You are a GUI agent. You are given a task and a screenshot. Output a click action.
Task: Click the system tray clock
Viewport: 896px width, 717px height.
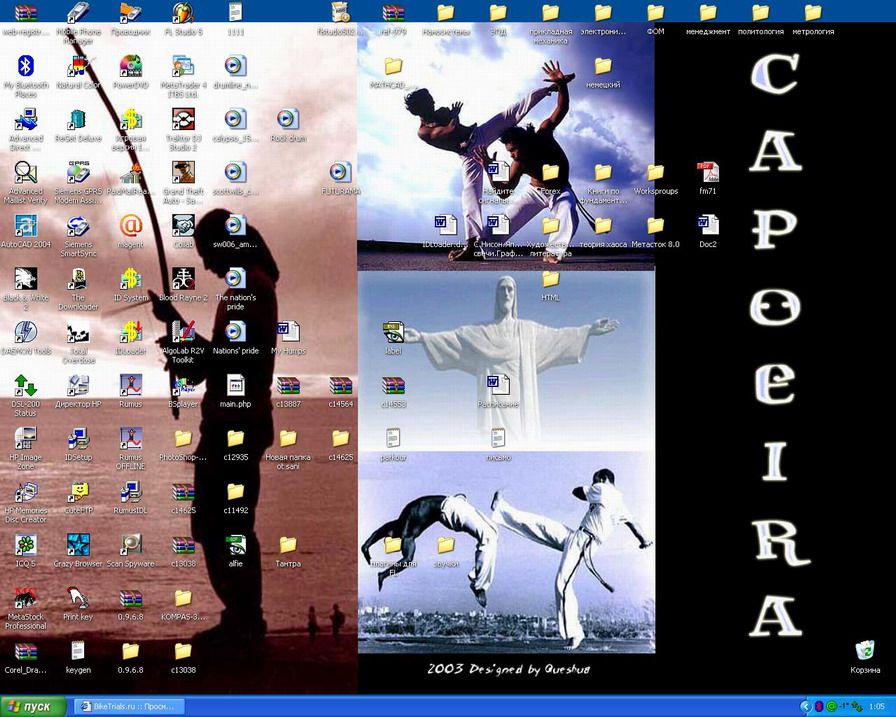pos(876,706)
